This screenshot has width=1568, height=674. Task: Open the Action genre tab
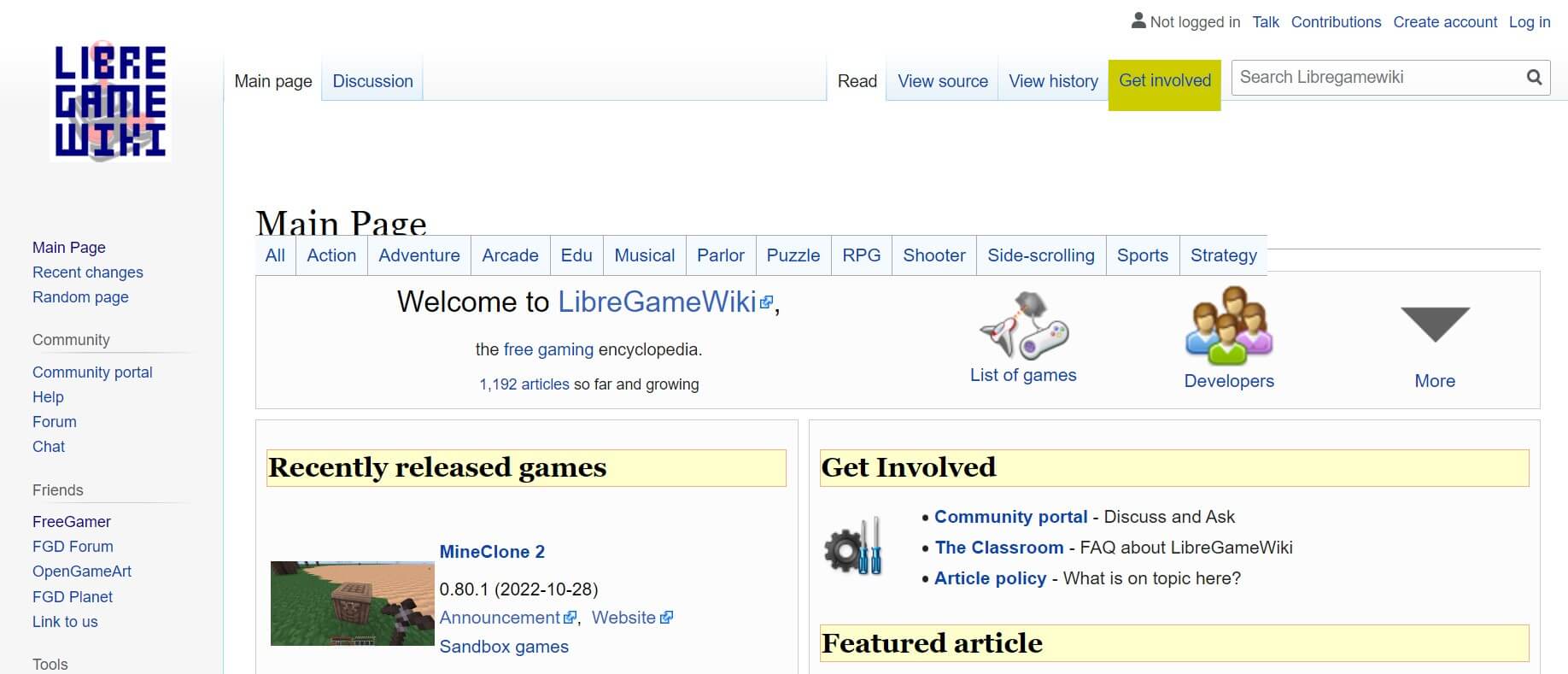click(331, 255)
